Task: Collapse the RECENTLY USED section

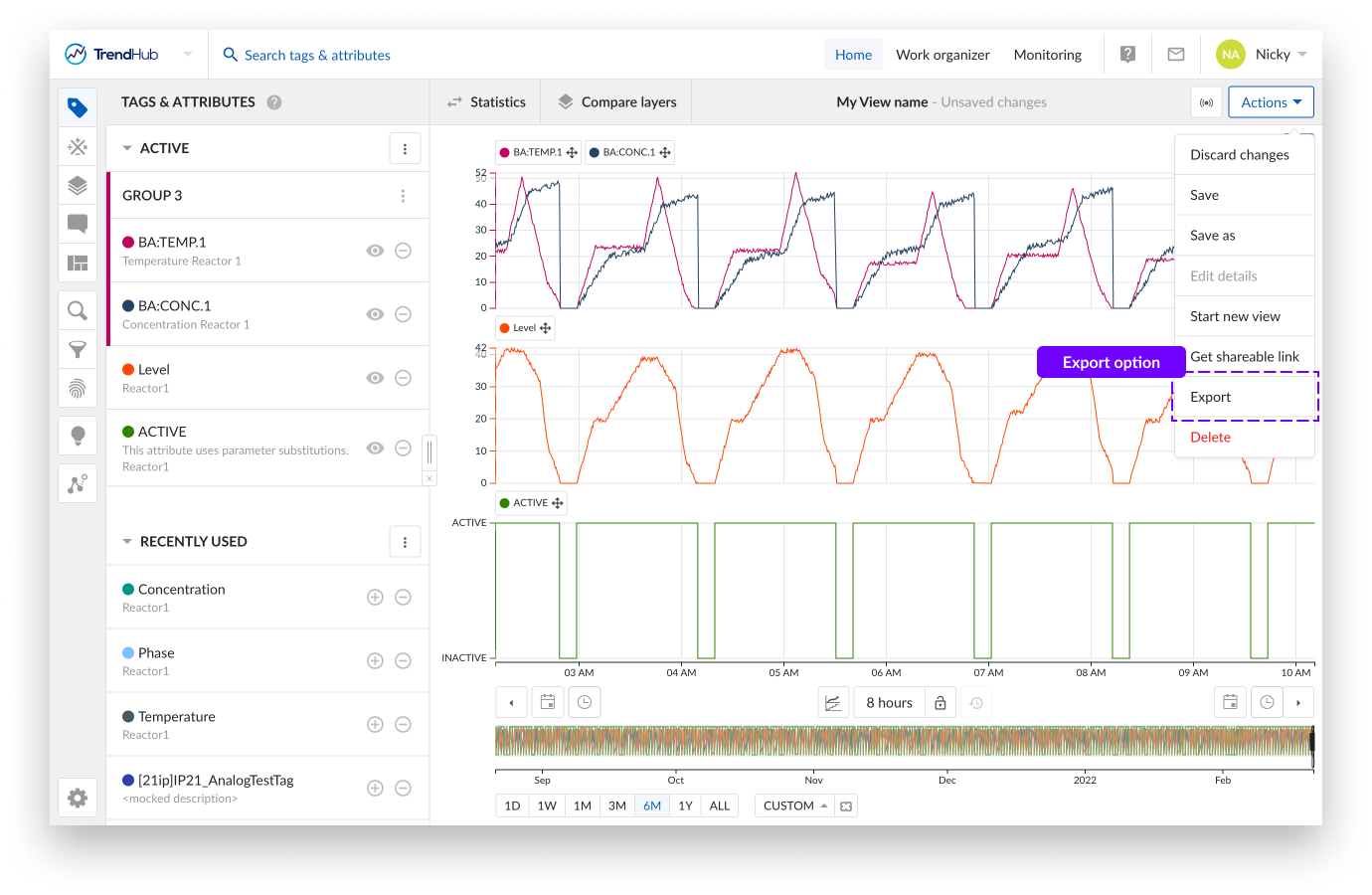Action: coord(127,542)
